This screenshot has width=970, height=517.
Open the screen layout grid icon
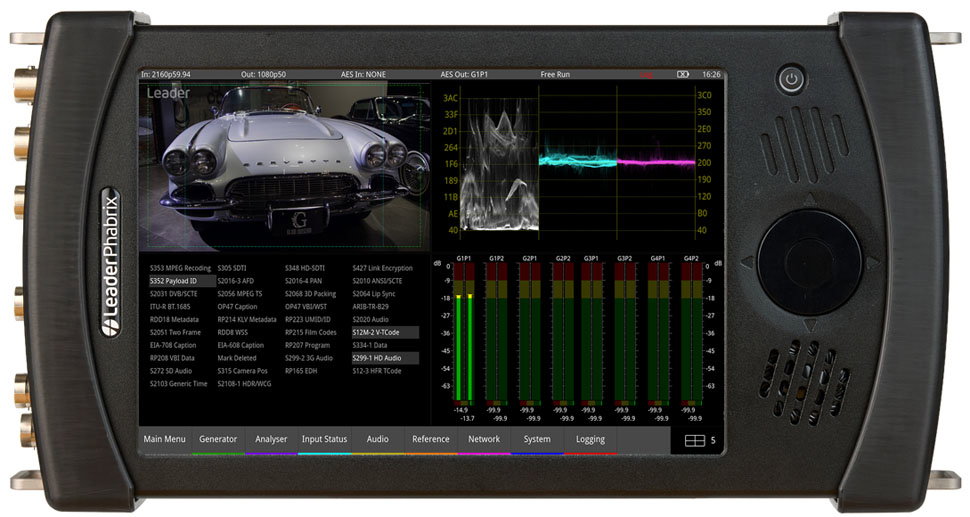click(x=695, y=440)
